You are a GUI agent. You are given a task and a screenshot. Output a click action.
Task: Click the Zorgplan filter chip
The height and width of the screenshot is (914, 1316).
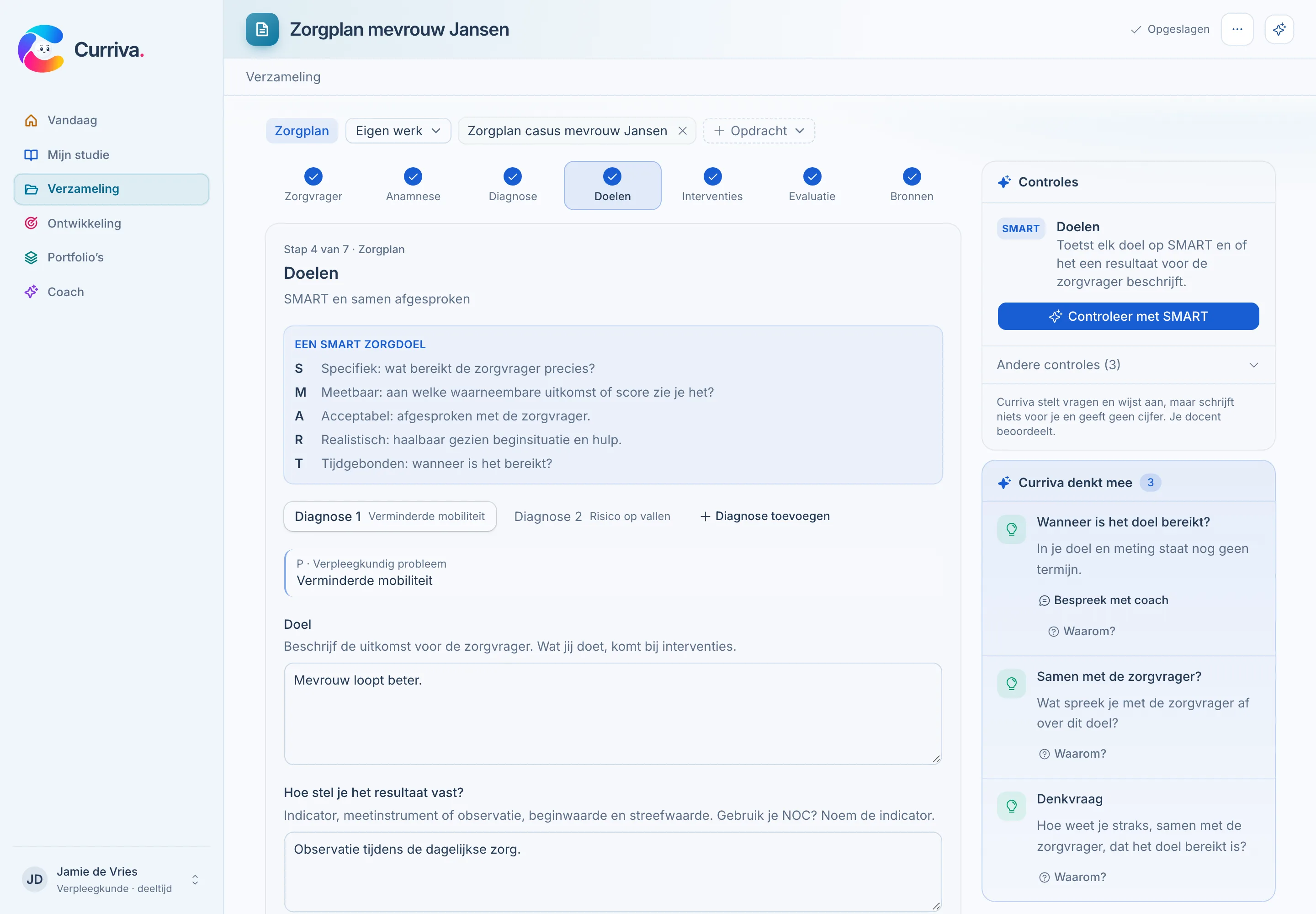[302, 131]
